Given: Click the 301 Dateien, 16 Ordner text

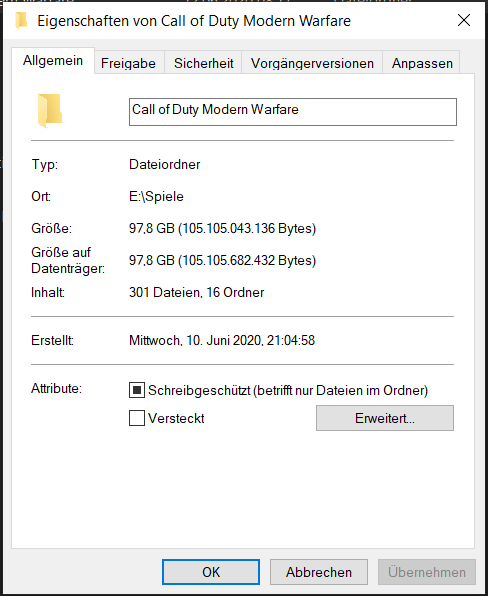Looking at the screenshot, I should click(196, 292).
